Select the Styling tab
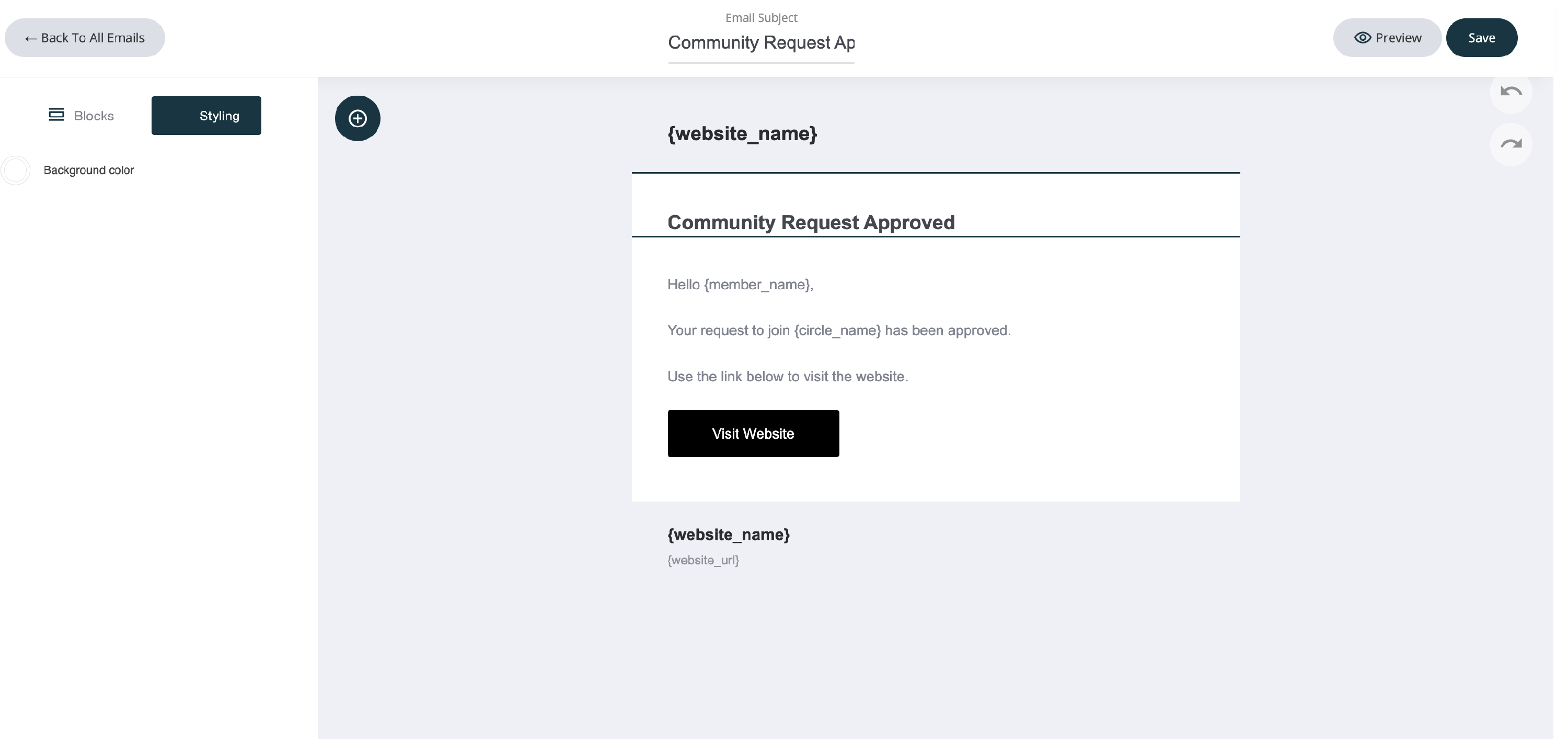The width and height of the screenshot is (1568, 739). tap(206, 116)
